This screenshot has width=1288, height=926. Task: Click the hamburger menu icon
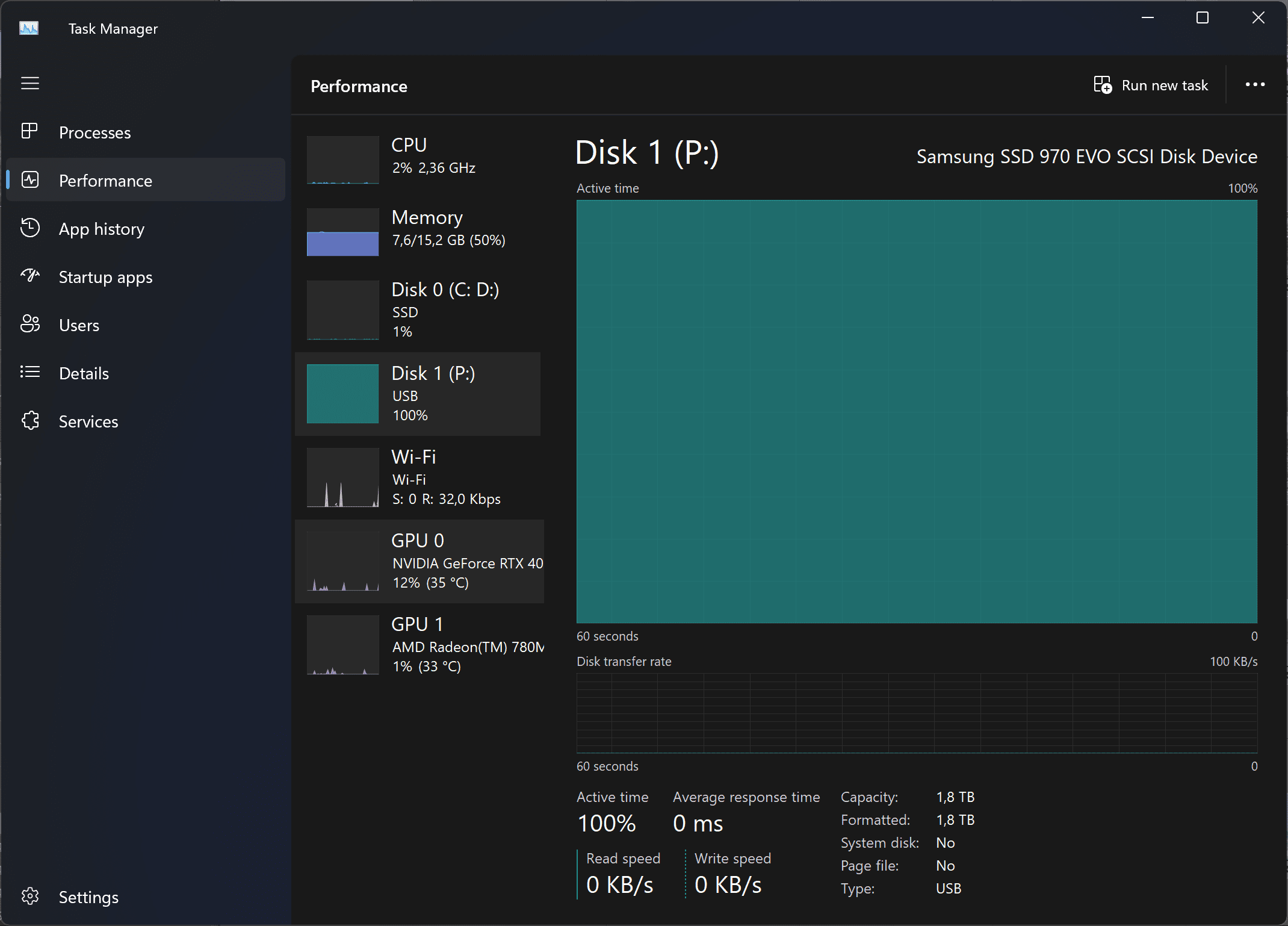click(30, 82)
